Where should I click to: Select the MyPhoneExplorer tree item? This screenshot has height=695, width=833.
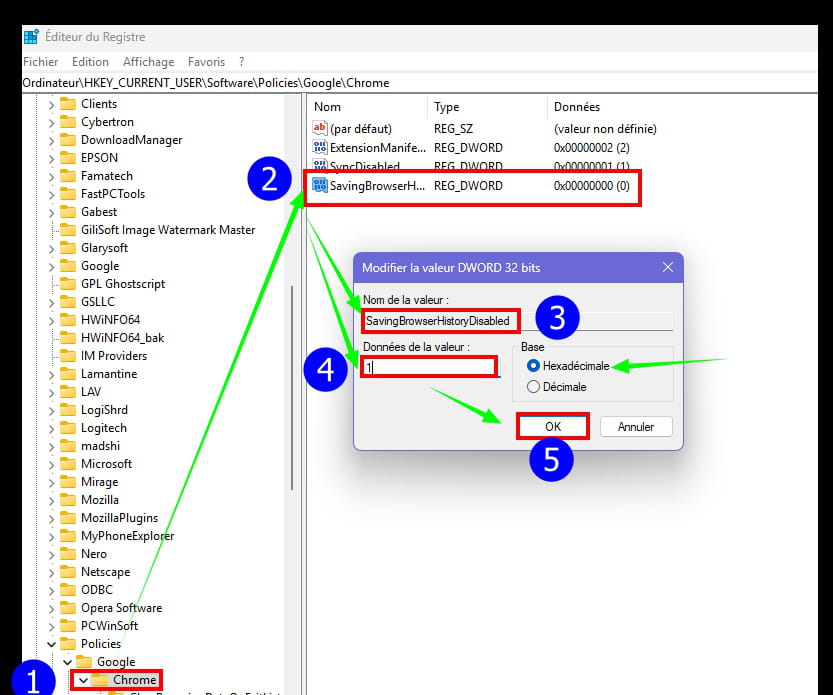(127, 536)
